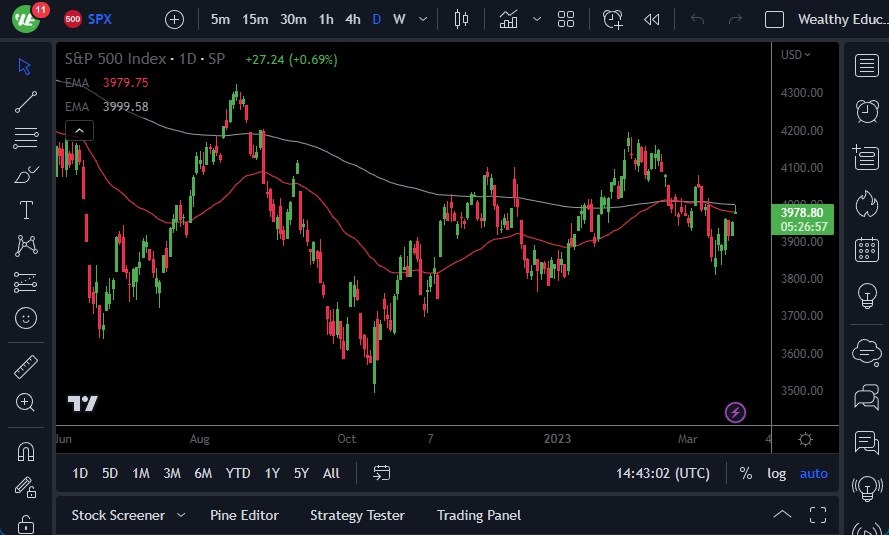Select the trend line drawing tool
Viewport: 889px width, 535px height.
[x=26, y=102]
